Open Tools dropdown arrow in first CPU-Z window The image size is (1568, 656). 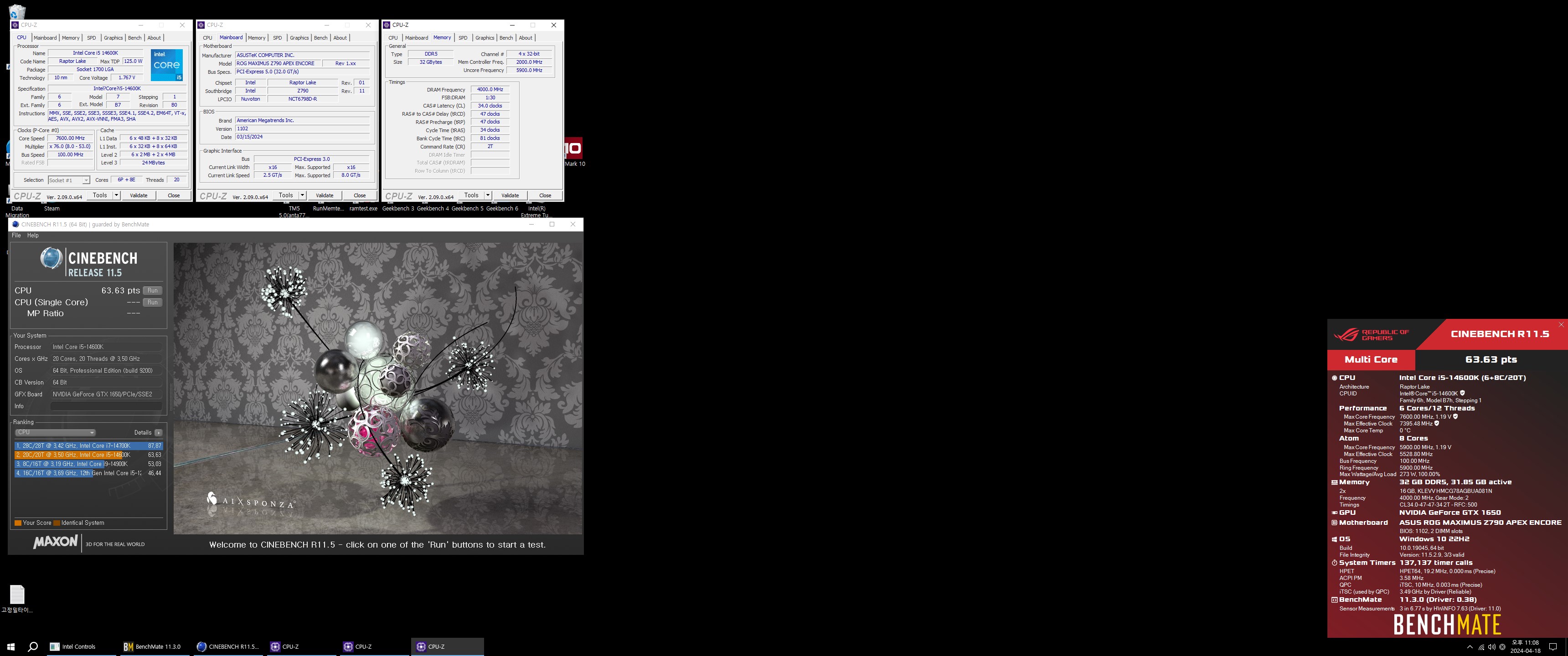pyautogui.click(x=116, y=195)
